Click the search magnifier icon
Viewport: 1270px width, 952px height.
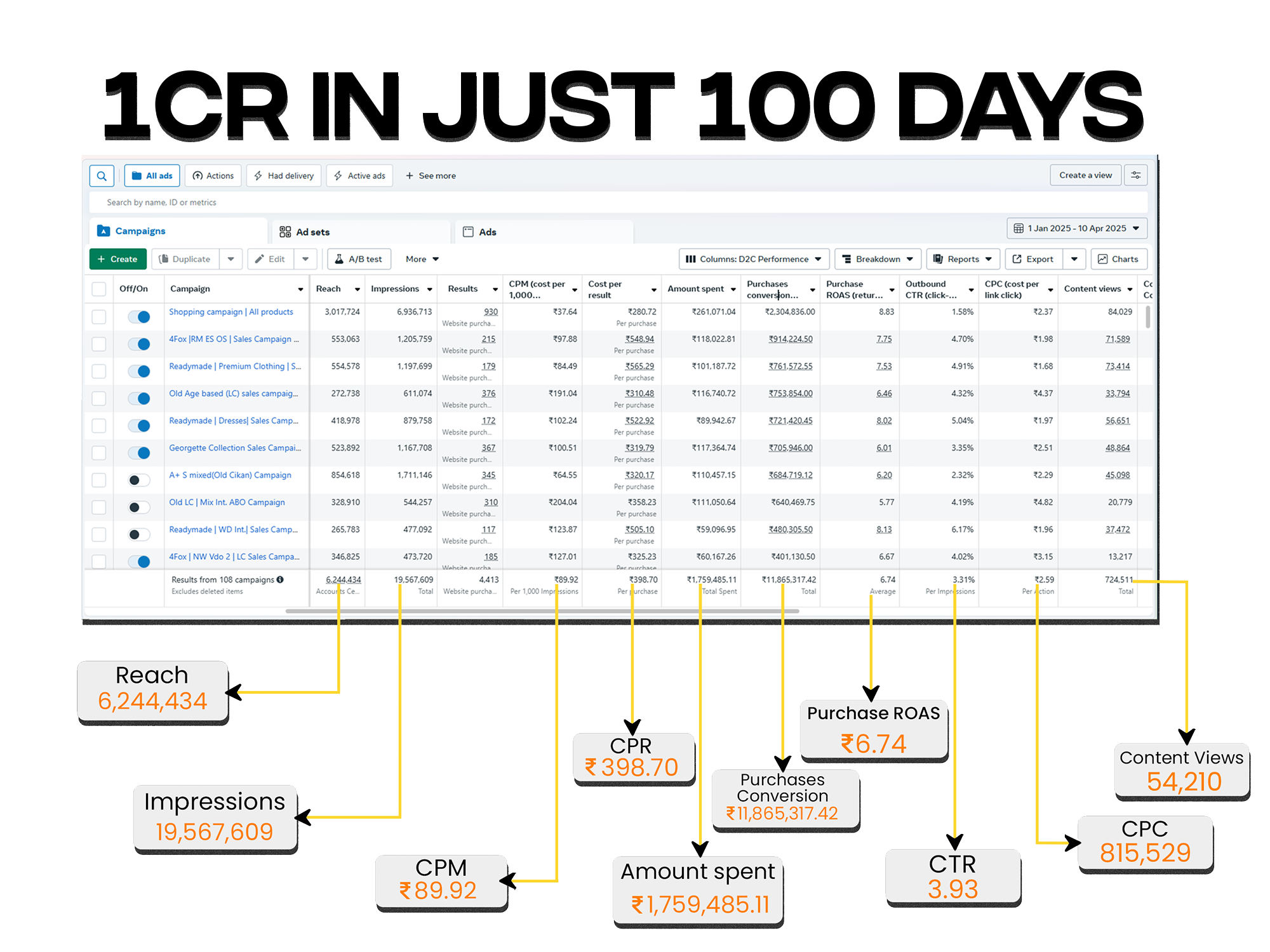(102, 176)
